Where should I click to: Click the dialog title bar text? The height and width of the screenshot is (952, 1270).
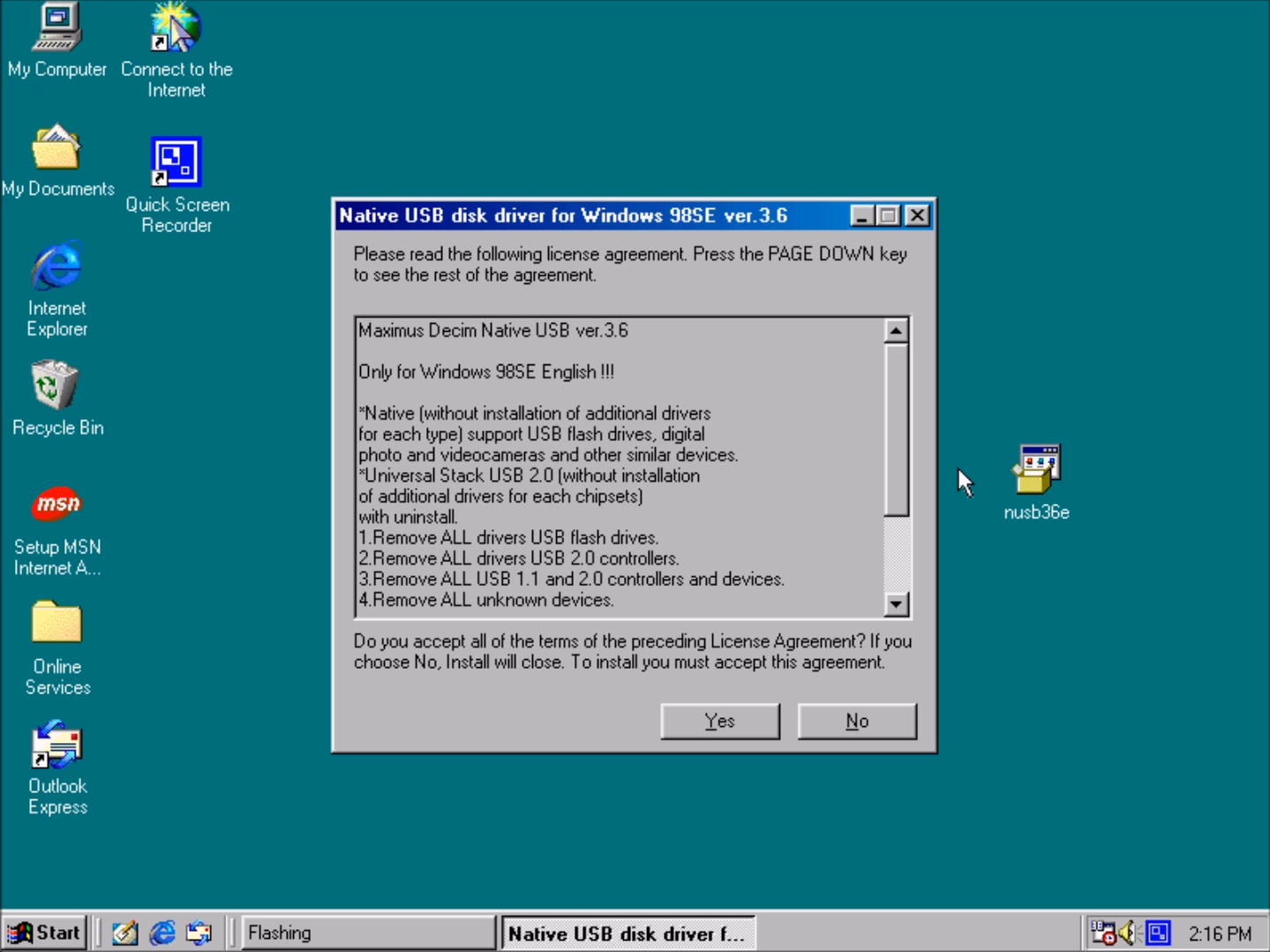click(x=563, y=215)
